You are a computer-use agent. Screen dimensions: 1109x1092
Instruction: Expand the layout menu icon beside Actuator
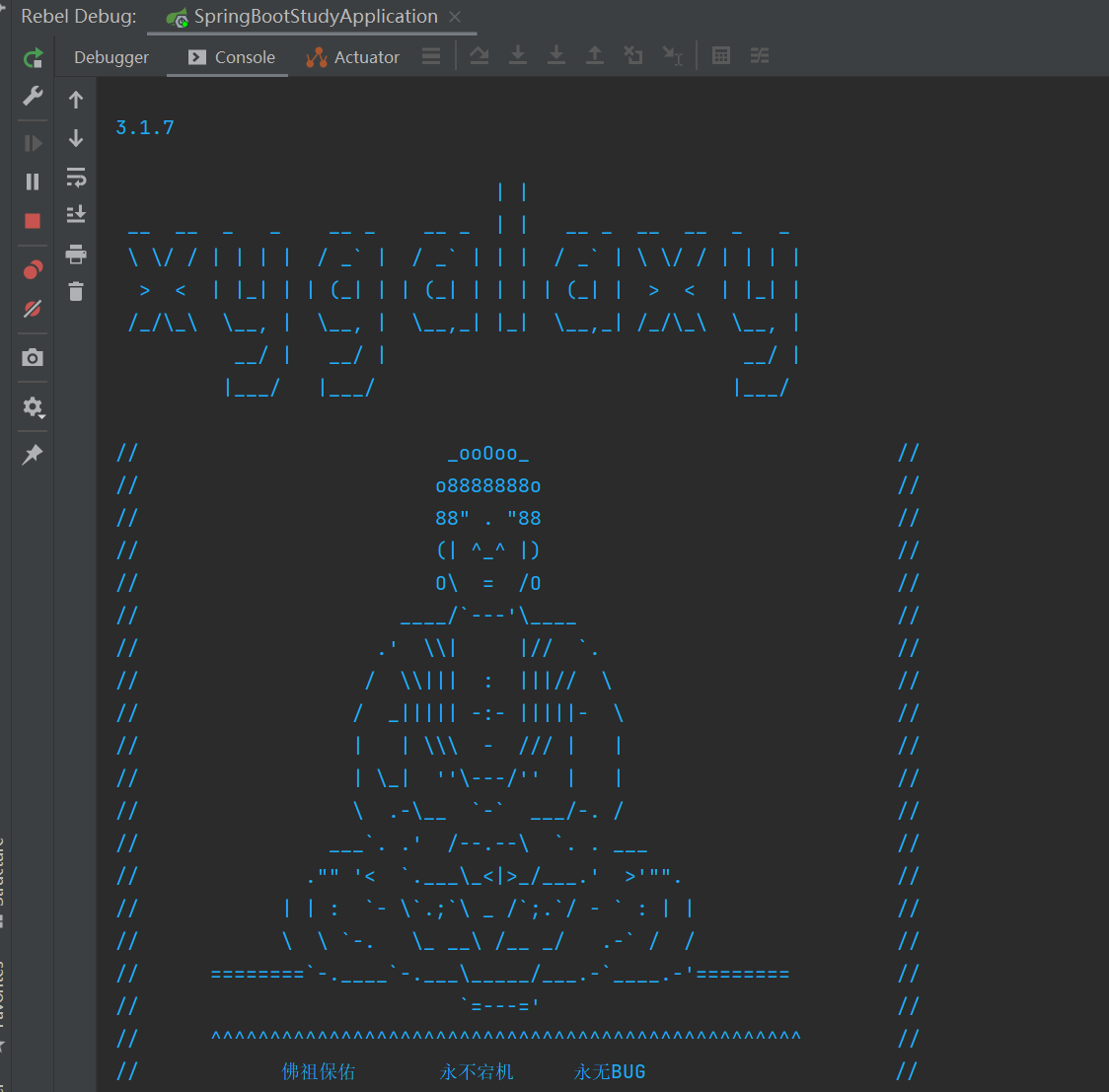431,56
